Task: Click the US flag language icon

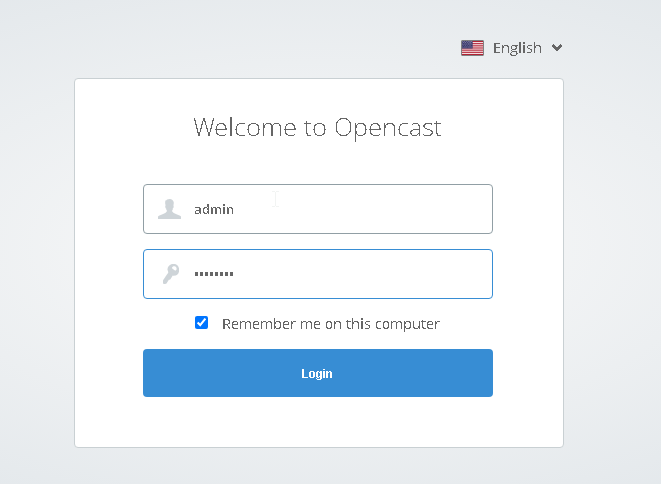Action: point(472,48)
